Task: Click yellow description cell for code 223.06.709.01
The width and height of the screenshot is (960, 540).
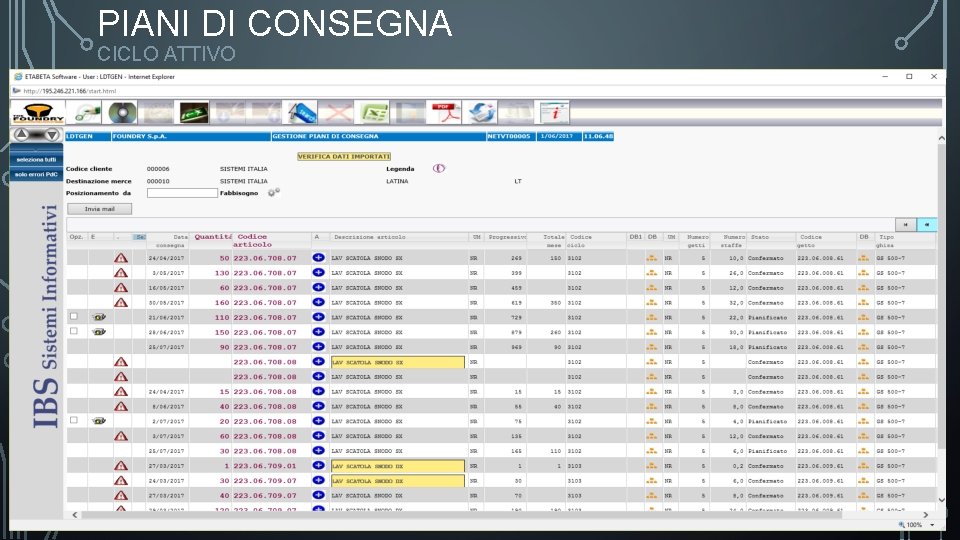Action: click(x=398, y=466)
